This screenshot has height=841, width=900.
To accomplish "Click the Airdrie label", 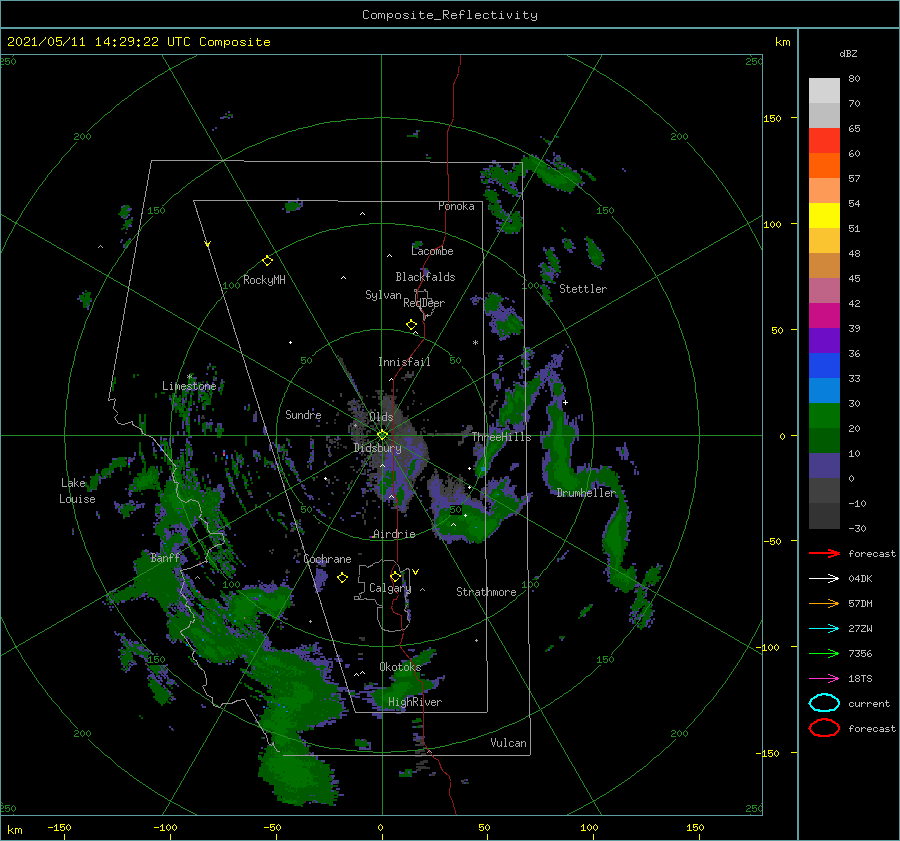I will [x=394, y=534].
